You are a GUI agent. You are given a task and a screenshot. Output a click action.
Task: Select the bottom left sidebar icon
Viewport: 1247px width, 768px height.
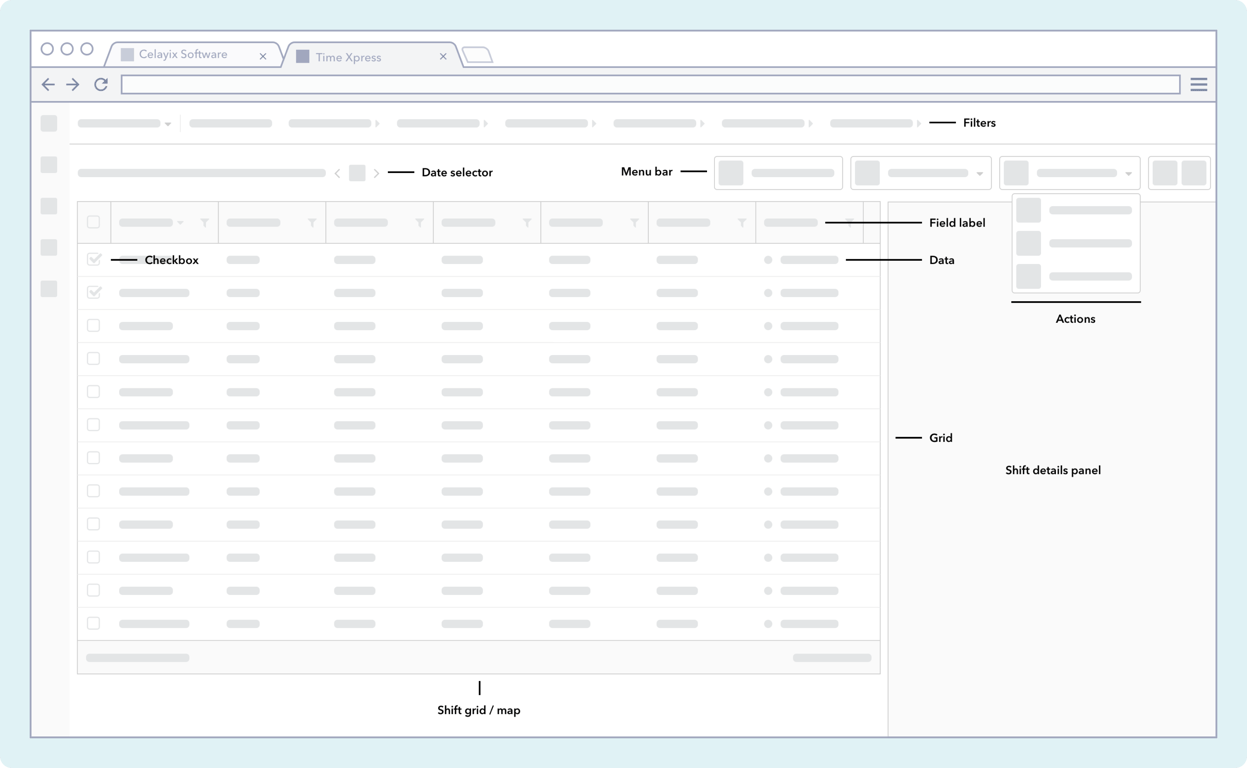49,289
